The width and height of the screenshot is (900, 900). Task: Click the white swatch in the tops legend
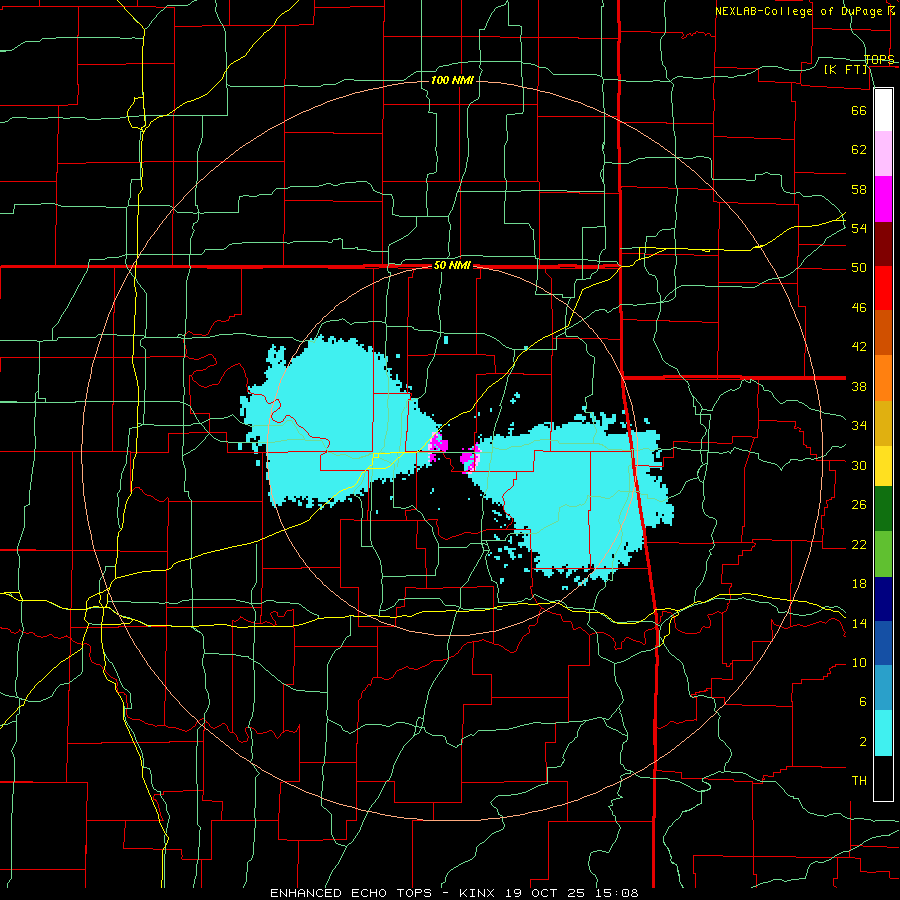pos(883,110)
